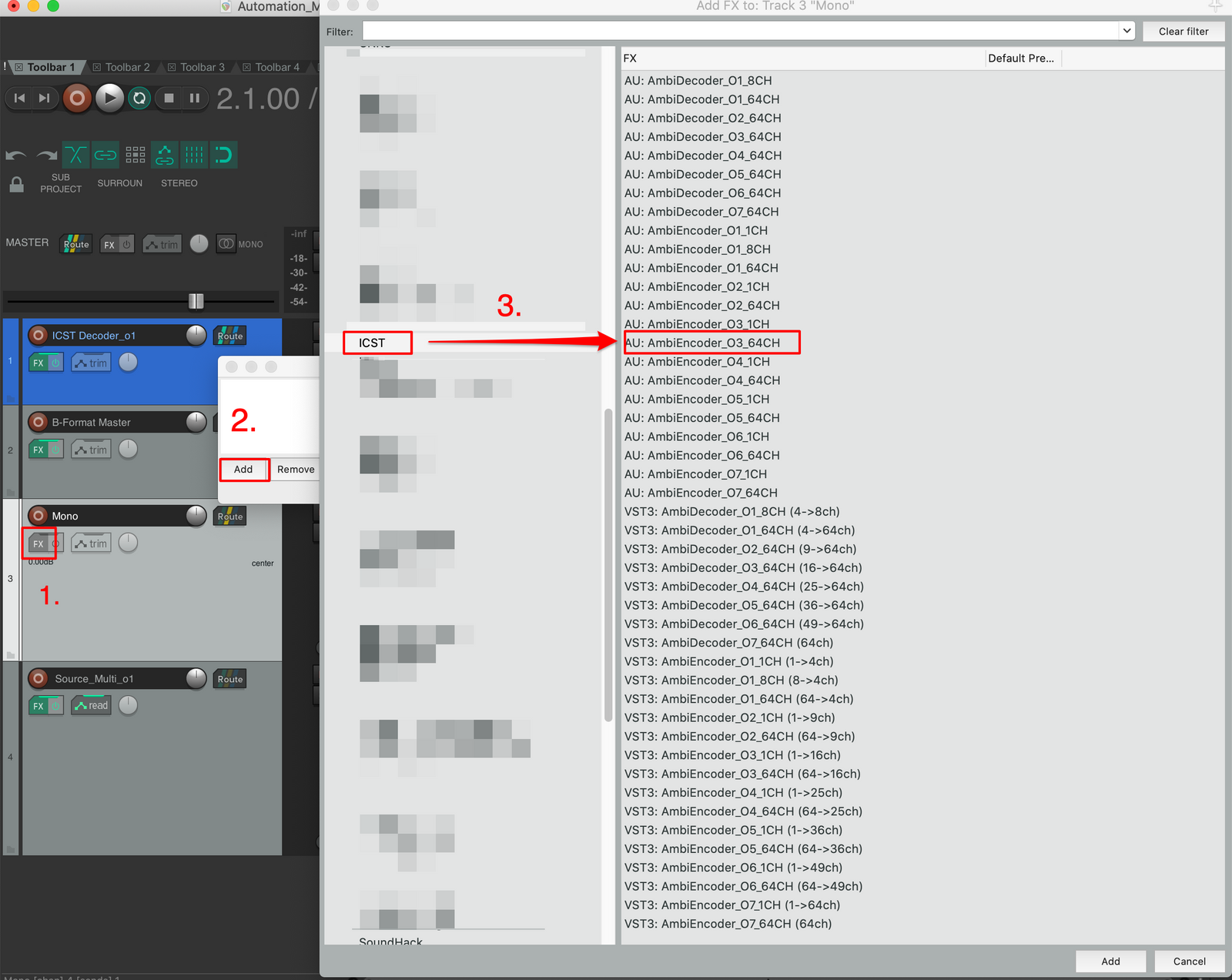Click the STEREO toolbar button

[x=179, y=183]
